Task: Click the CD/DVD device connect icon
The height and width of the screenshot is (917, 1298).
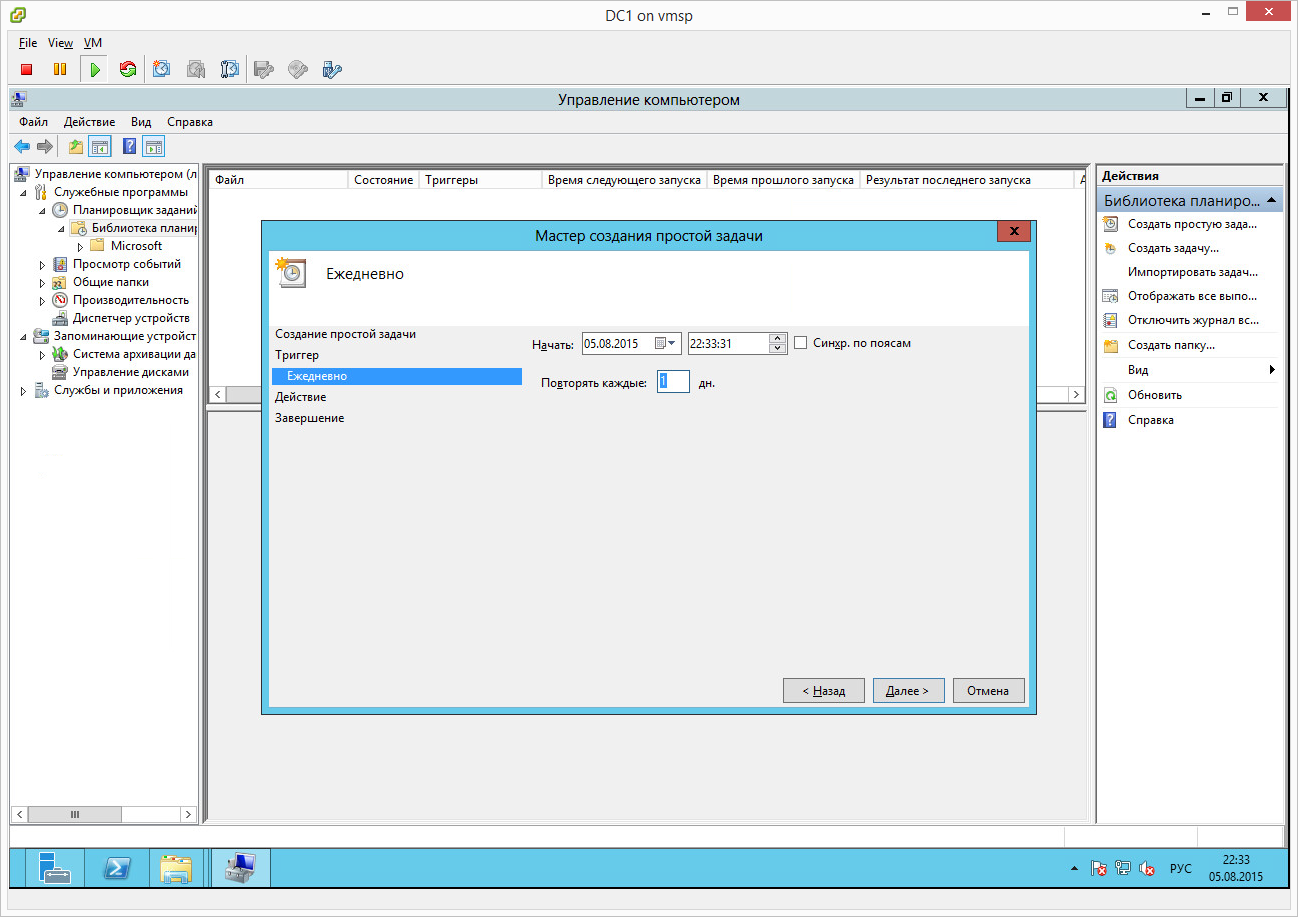Action: (298, 69)
